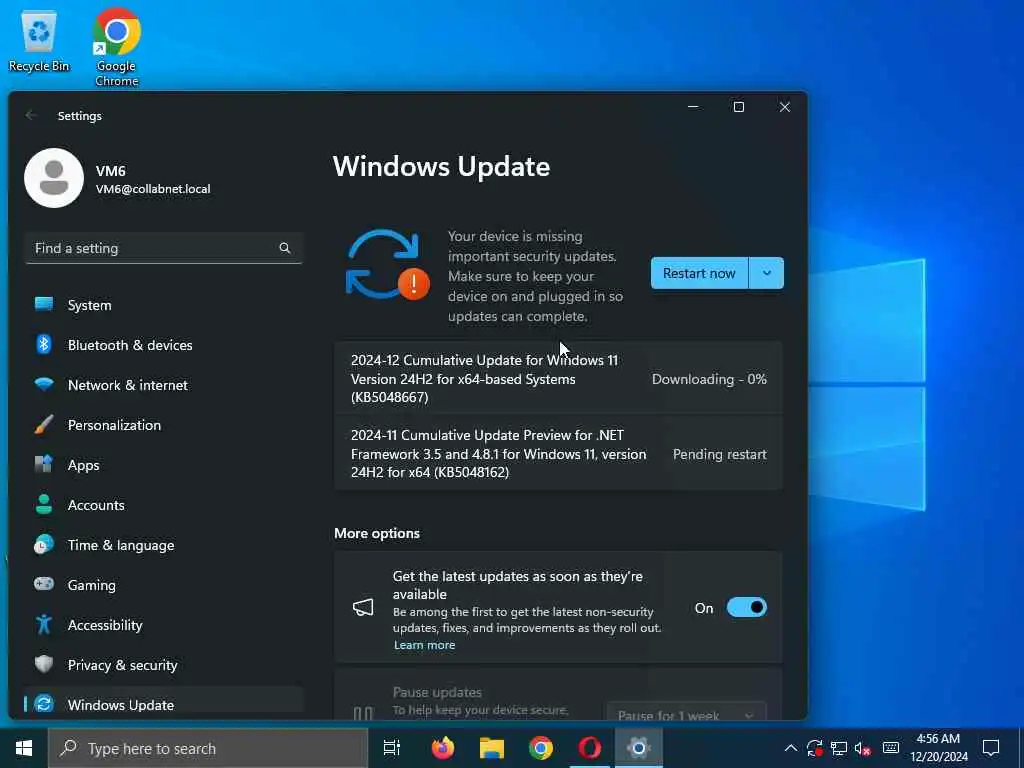Open Privacy & security shield icon
The image size is (1024, 768).
[44, 664]
